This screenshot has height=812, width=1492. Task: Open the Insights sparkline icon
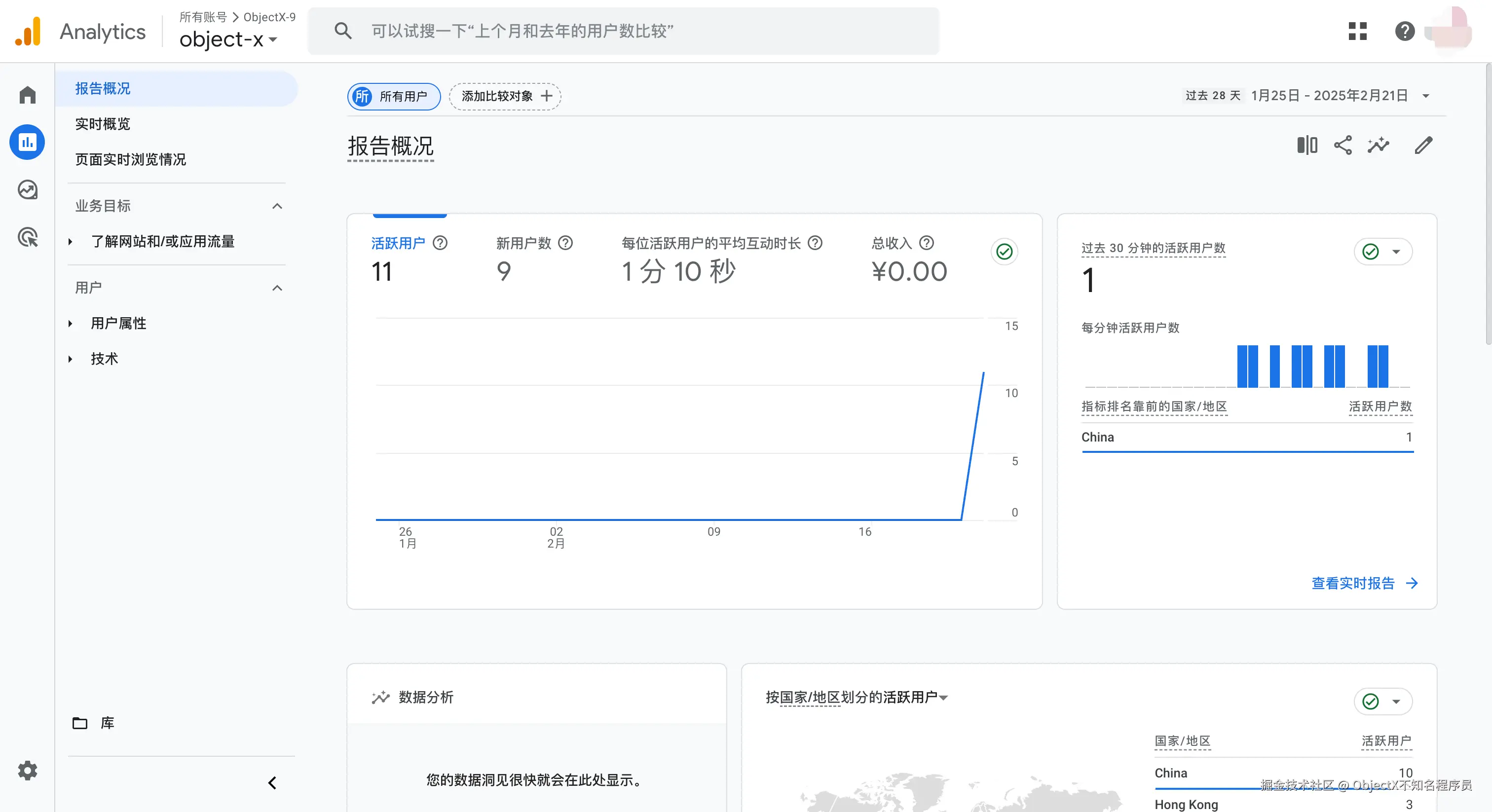click(x=1379, y=146)
